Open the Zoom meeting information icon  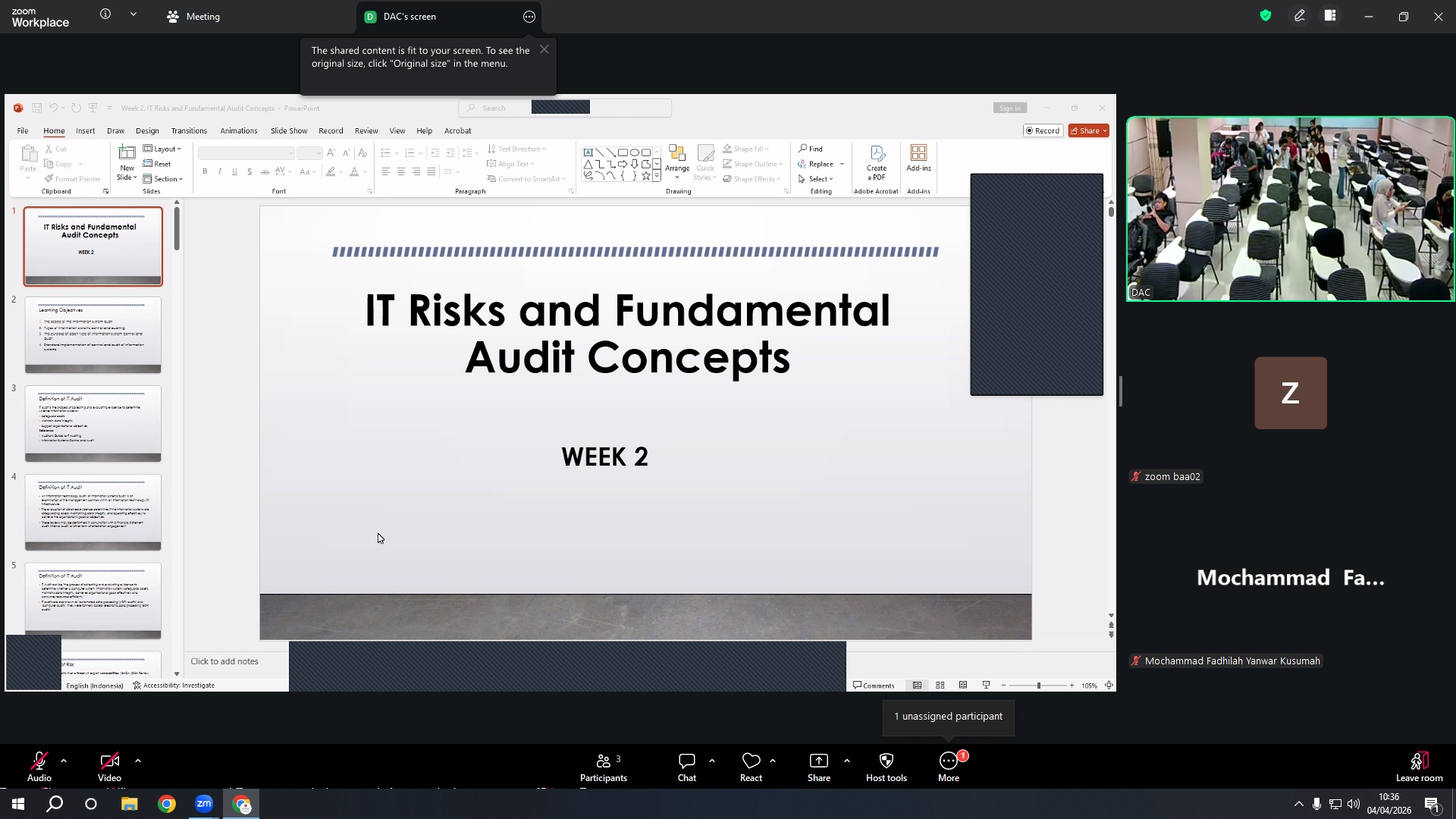click(105, 14)
